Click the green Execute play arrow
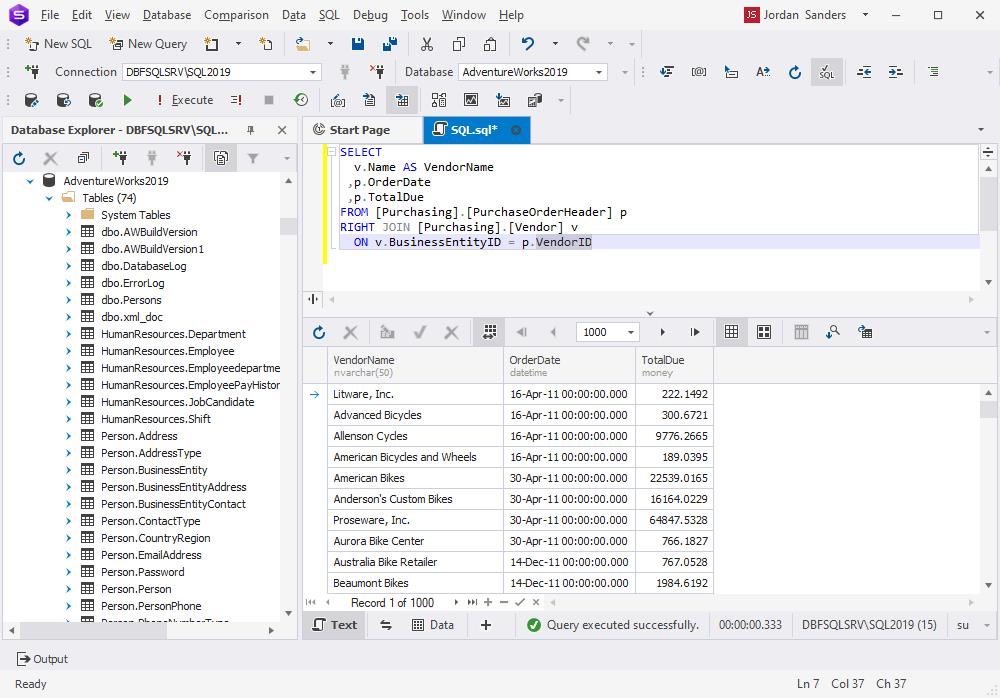Viewport: 1000px width, 698px height. (127, 100)
